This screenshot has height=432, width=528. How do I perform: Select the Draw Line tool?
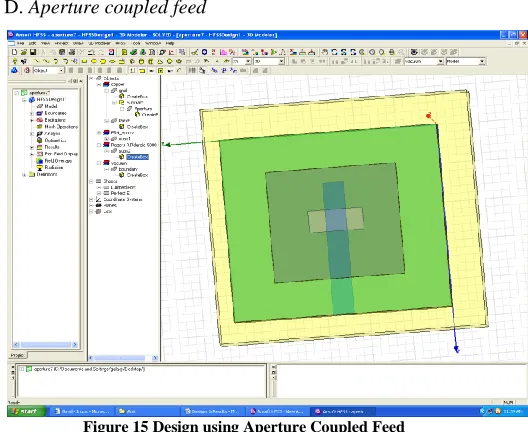[37, 61]
